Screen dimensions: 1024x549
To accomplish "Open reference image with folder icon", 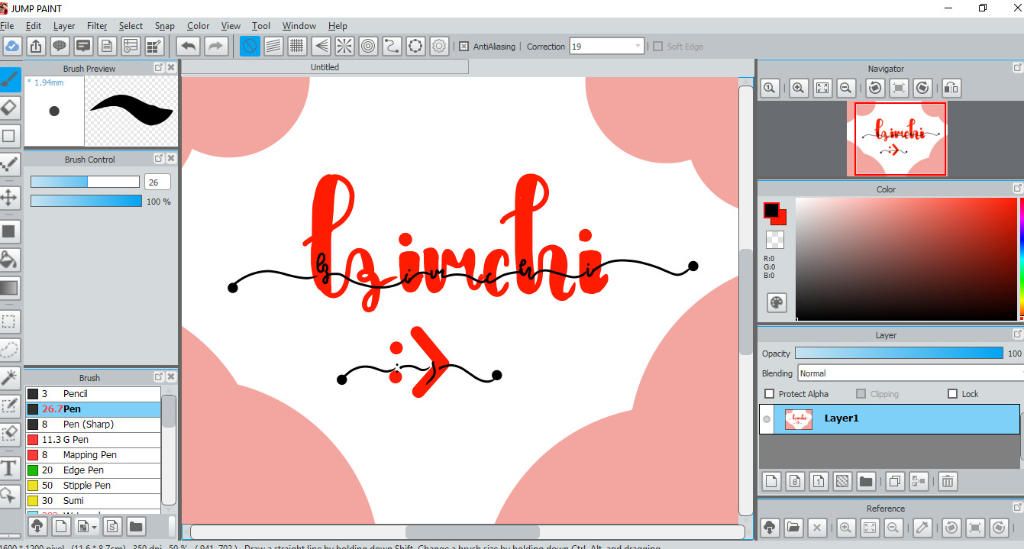I will [x=793, y=527].
